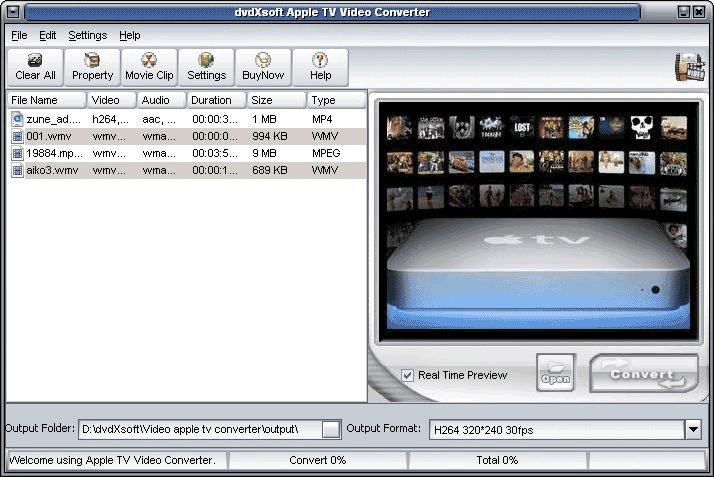Expand the Output Format dropdown arrow
The width and height of the screenshot is (714, 477).
coord(692,429)
